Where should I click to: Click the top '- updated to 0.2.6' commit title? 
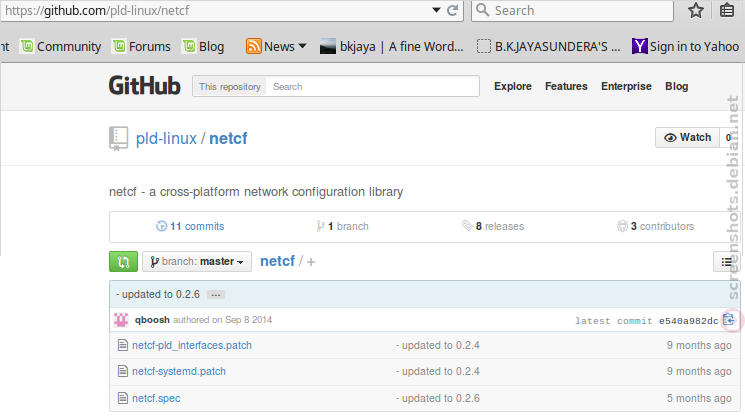point(158,294)
